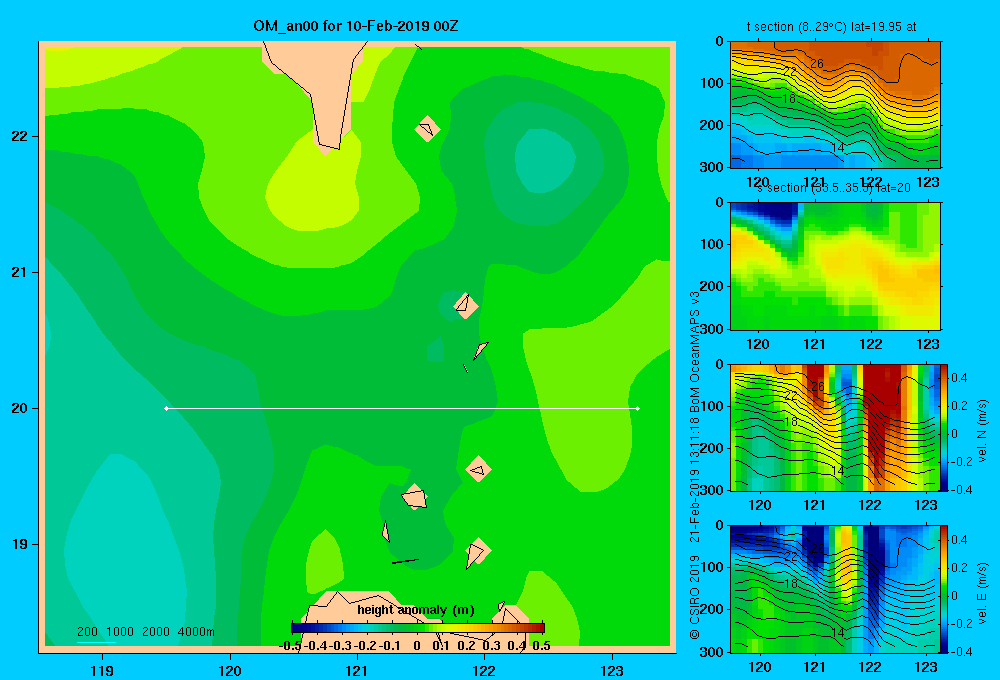Screen dimensions: 1000x680
Task: Click the -0.4 tick on vel. E scale
Action: 961,651
